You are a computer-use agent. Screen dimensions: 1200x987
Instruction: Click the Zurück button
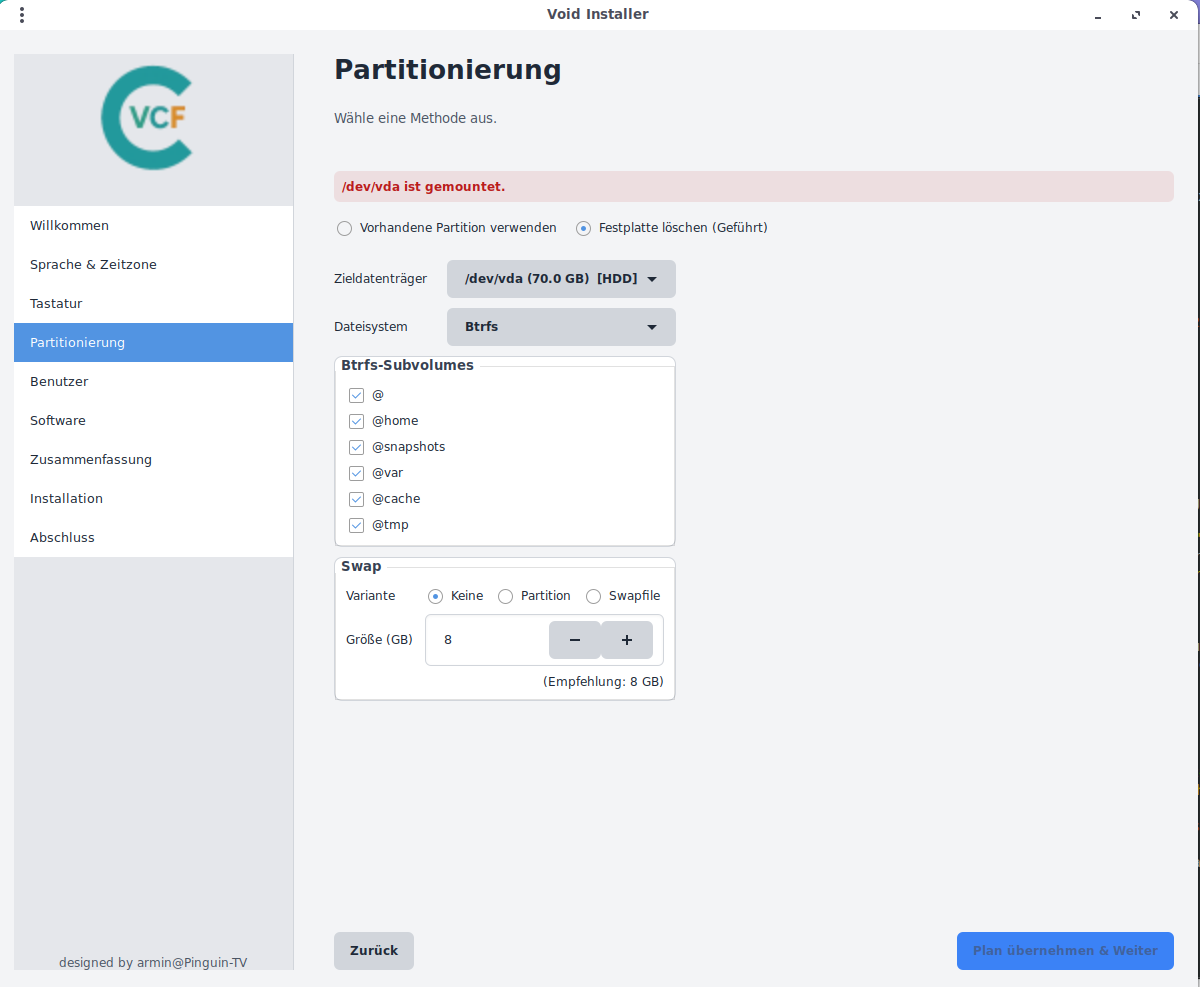374,951
